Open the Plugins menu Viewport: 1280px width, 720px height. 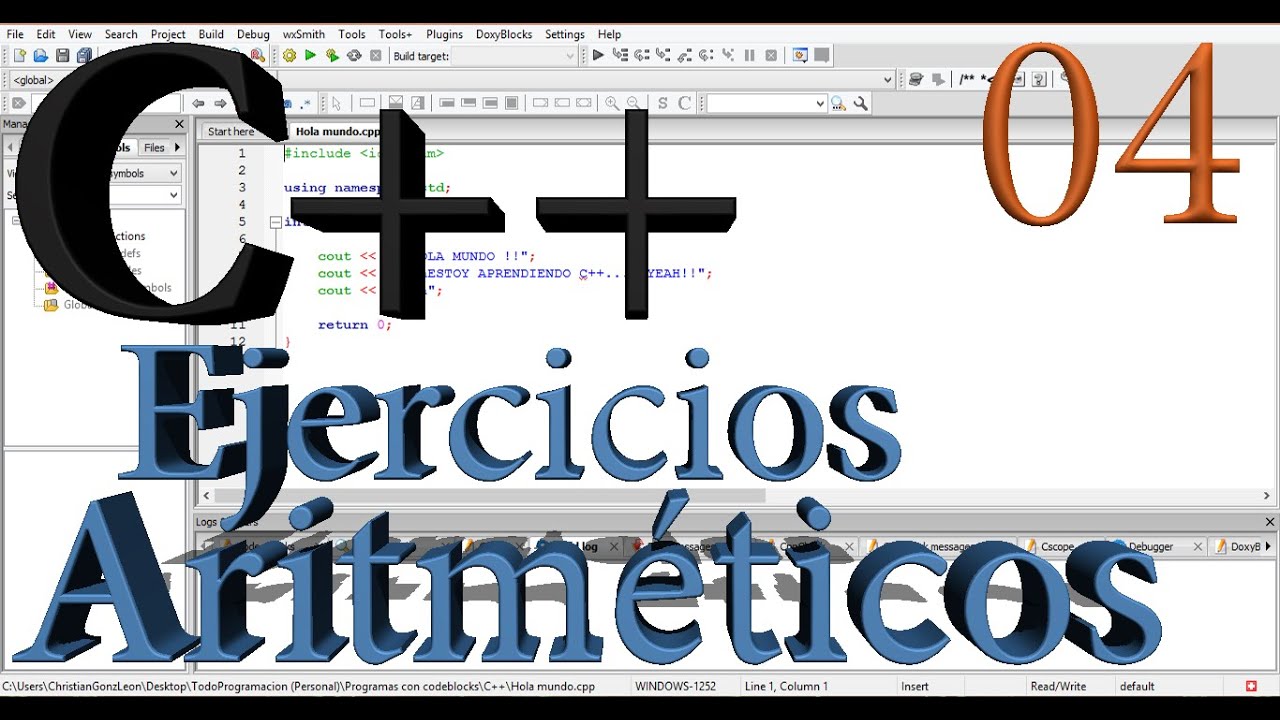445,34
